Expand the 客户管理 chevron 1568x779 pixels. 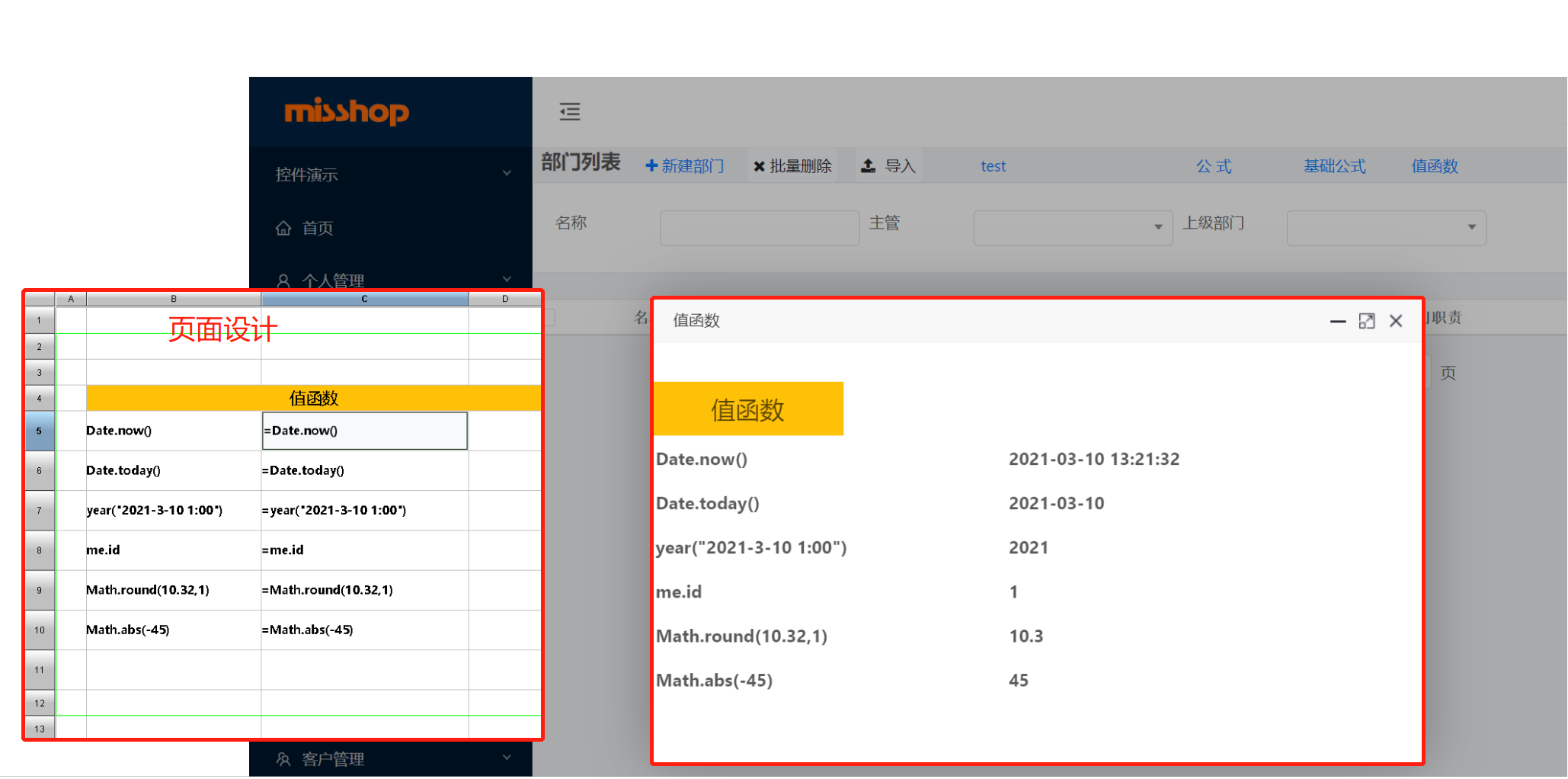[507, 758]
